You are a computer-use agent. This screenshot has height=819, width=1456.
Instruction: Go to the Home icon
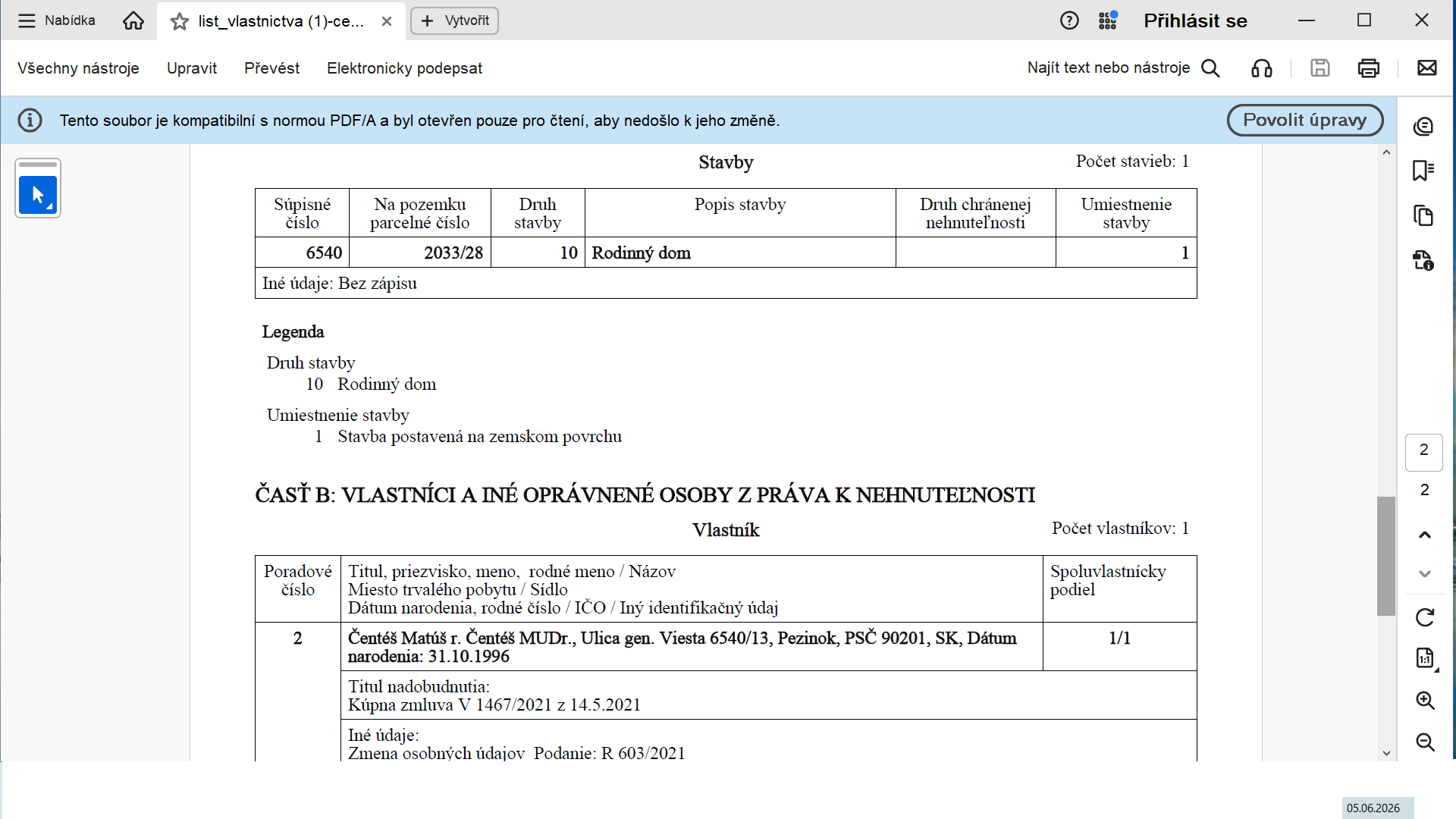(x=133, y=20)
